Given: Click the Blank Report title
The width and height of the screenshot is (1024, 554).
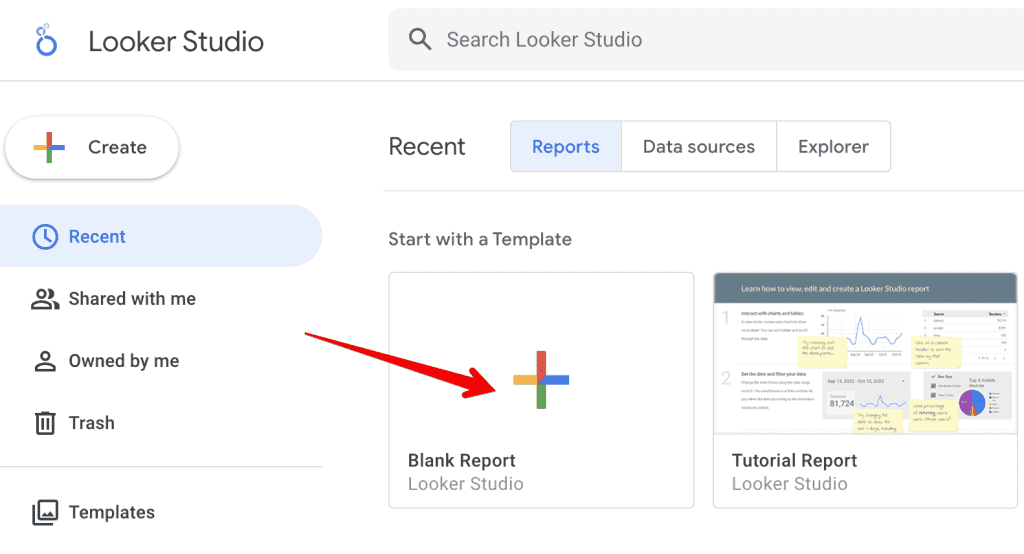Looking at the screenshot, I should (462, 461).
